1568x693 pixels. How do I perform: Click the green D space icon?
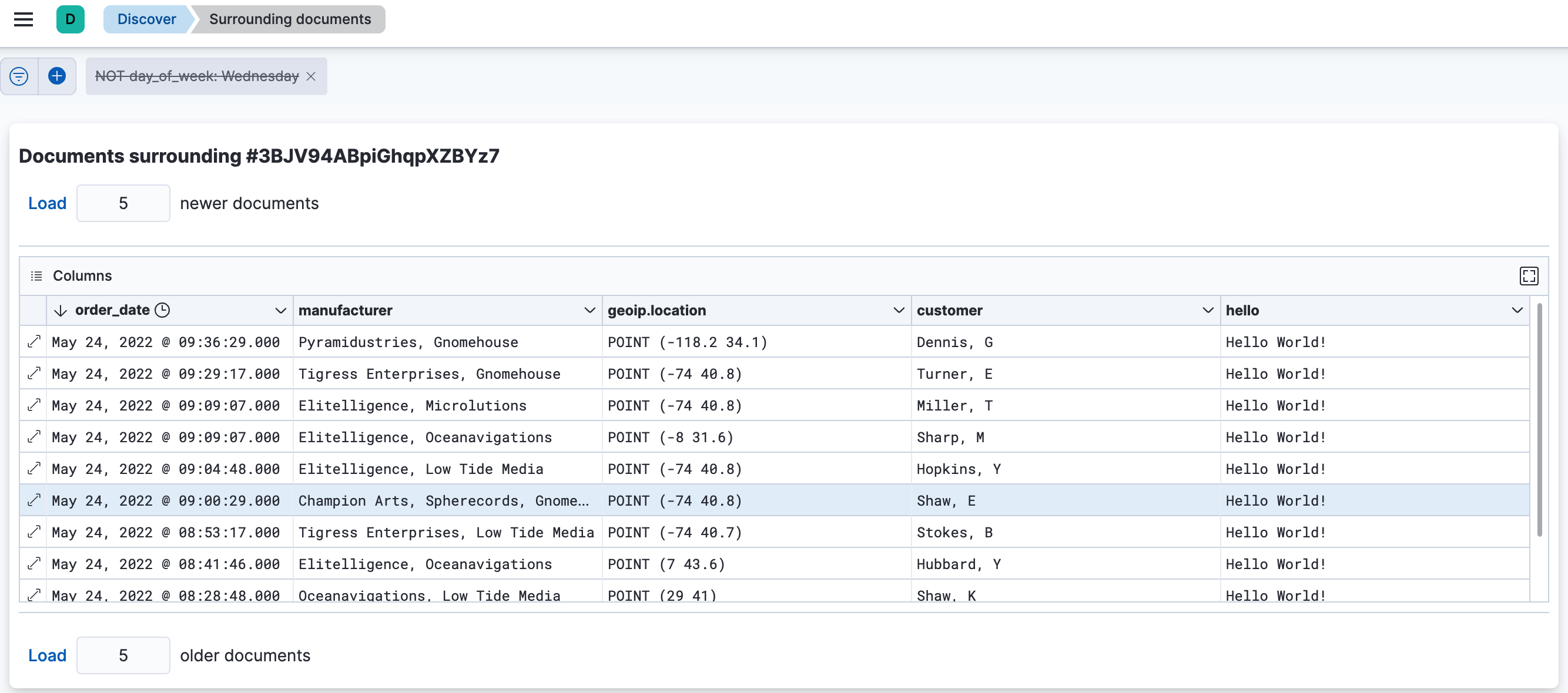pos(71,19)
